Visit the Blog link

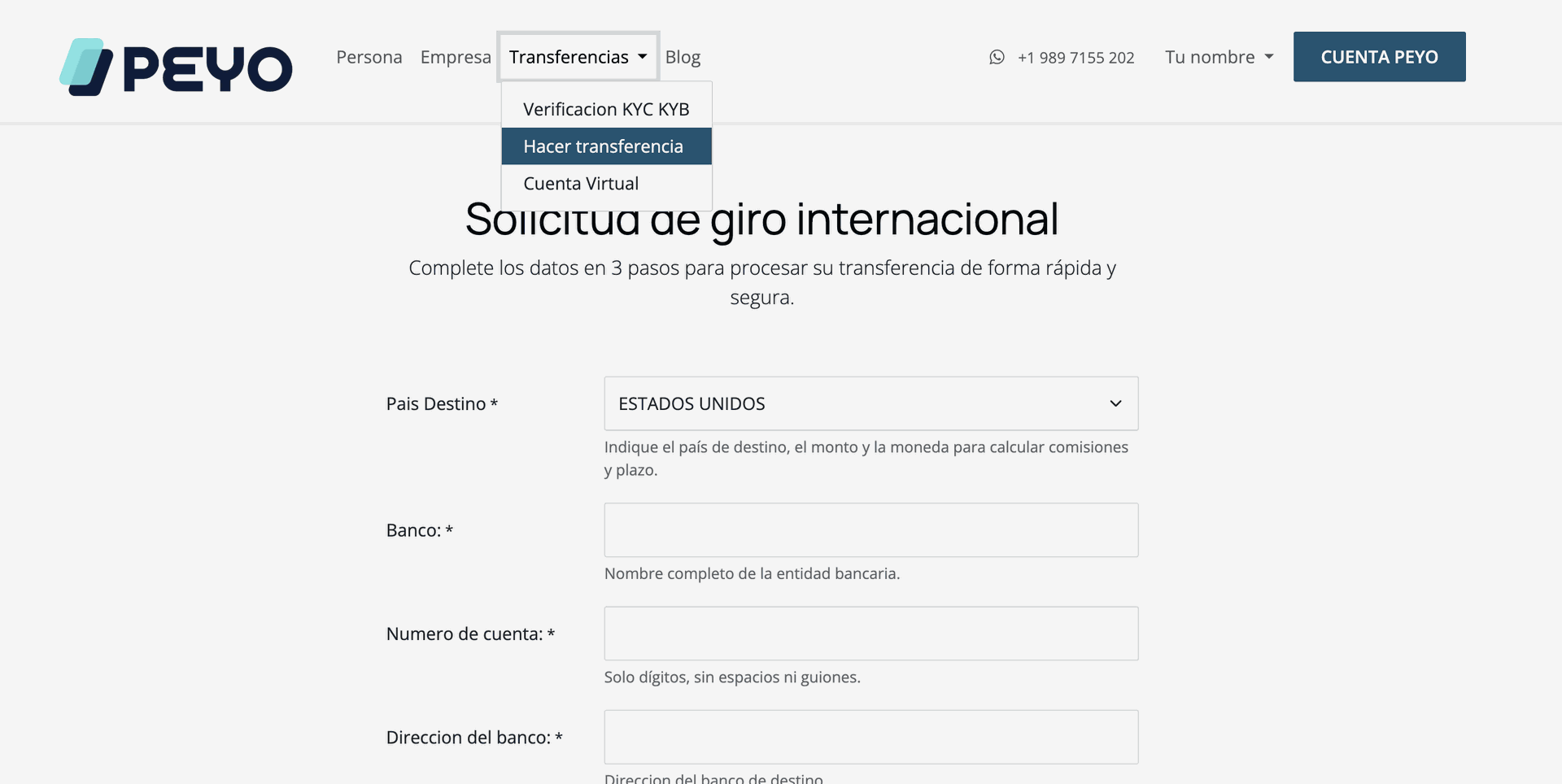pyautogui.click(x=682, y=57)
